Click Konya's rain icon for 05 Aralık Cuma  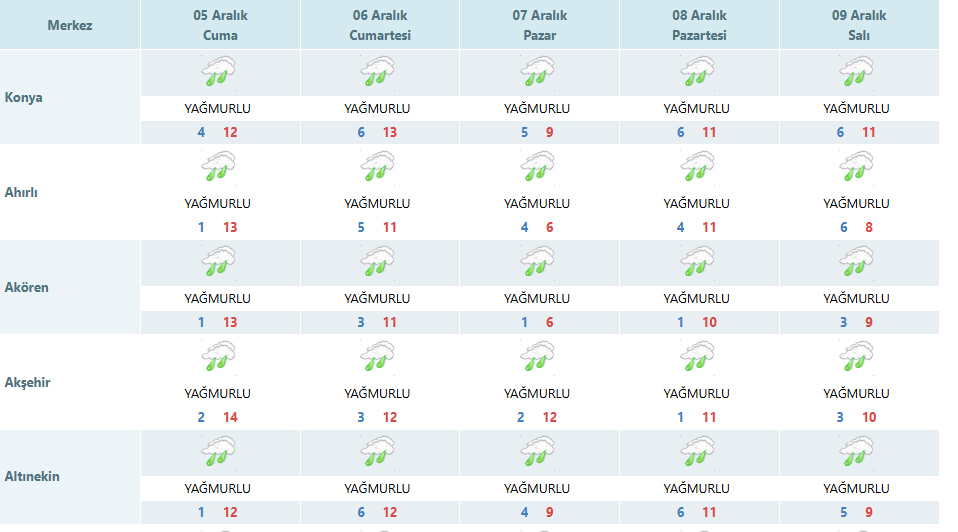[218, 72]
